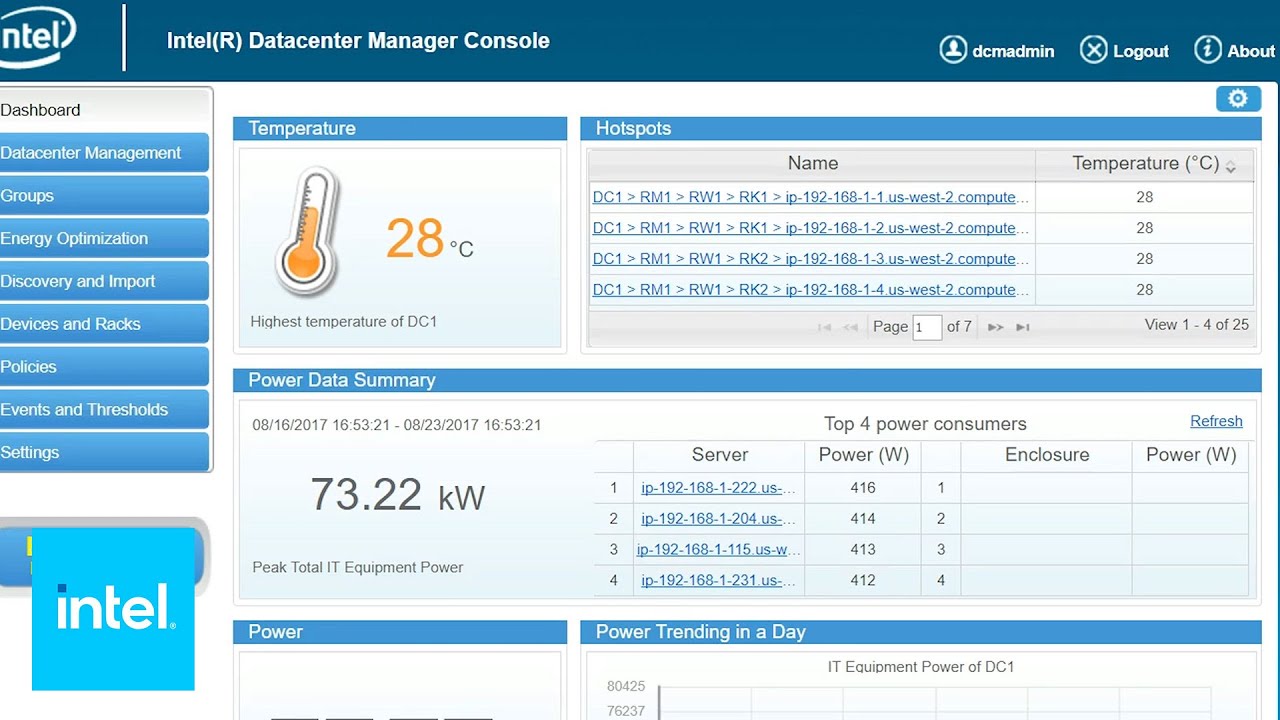Go to previous page of Hotspots
Image resolution: width=1280 pixels, height=720 pixels.
point(851,327)
